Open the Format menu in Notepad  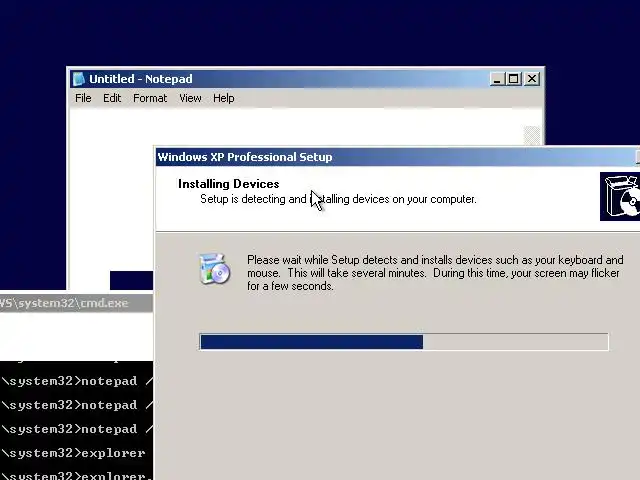point(150,98)
